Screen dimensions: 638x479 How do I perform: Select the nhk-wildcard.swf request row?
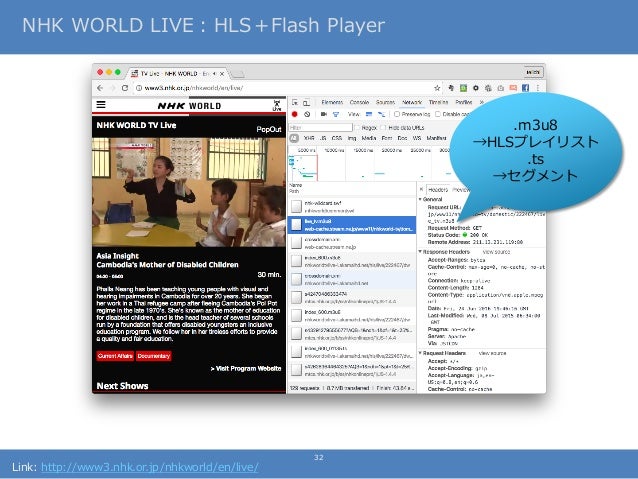(x=352, y=207)
